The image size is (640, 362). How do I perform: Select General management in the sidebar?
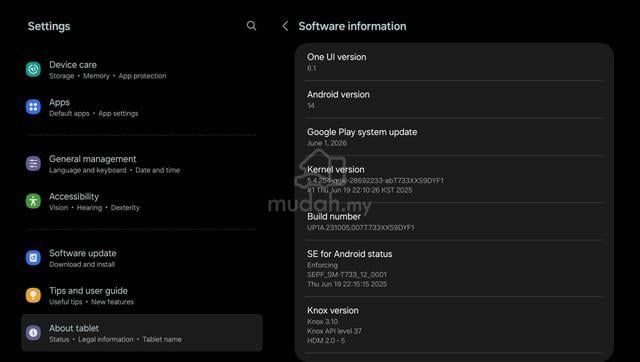coord(142,164)
